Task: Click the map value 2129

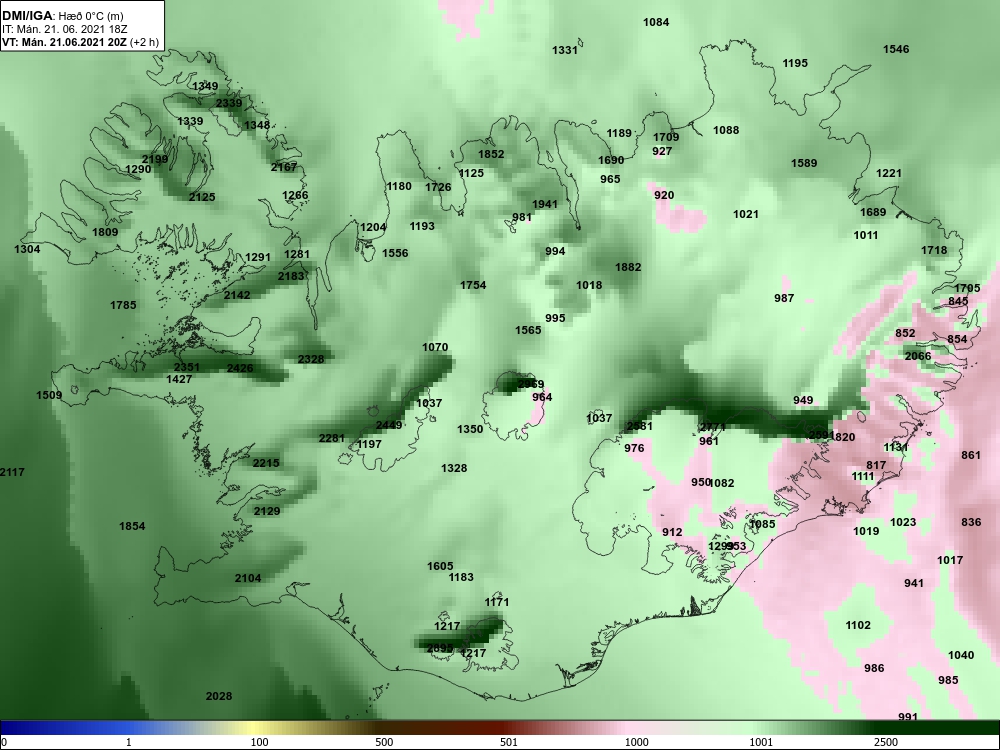Action: (x=267, y=511)
